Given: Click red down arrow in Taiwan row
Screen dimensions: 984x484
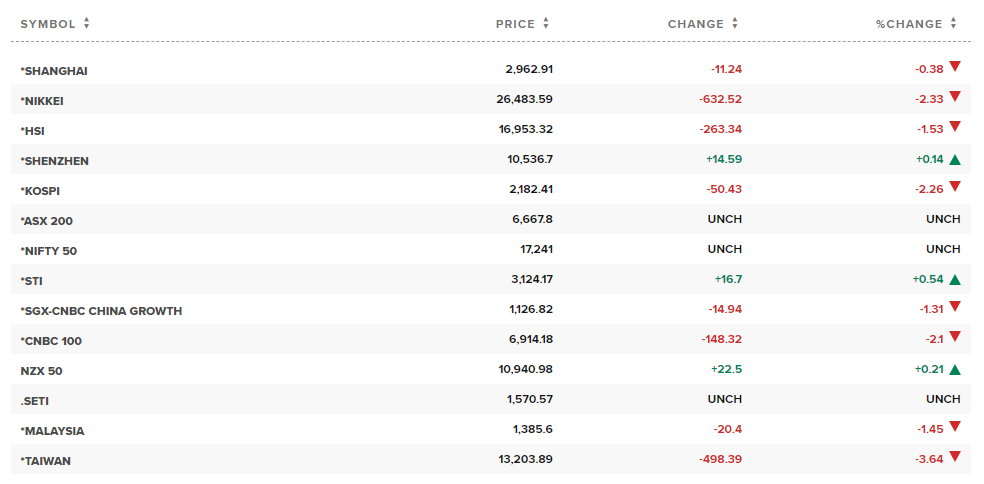Looking at the screenshot, I should pos(955,457).
